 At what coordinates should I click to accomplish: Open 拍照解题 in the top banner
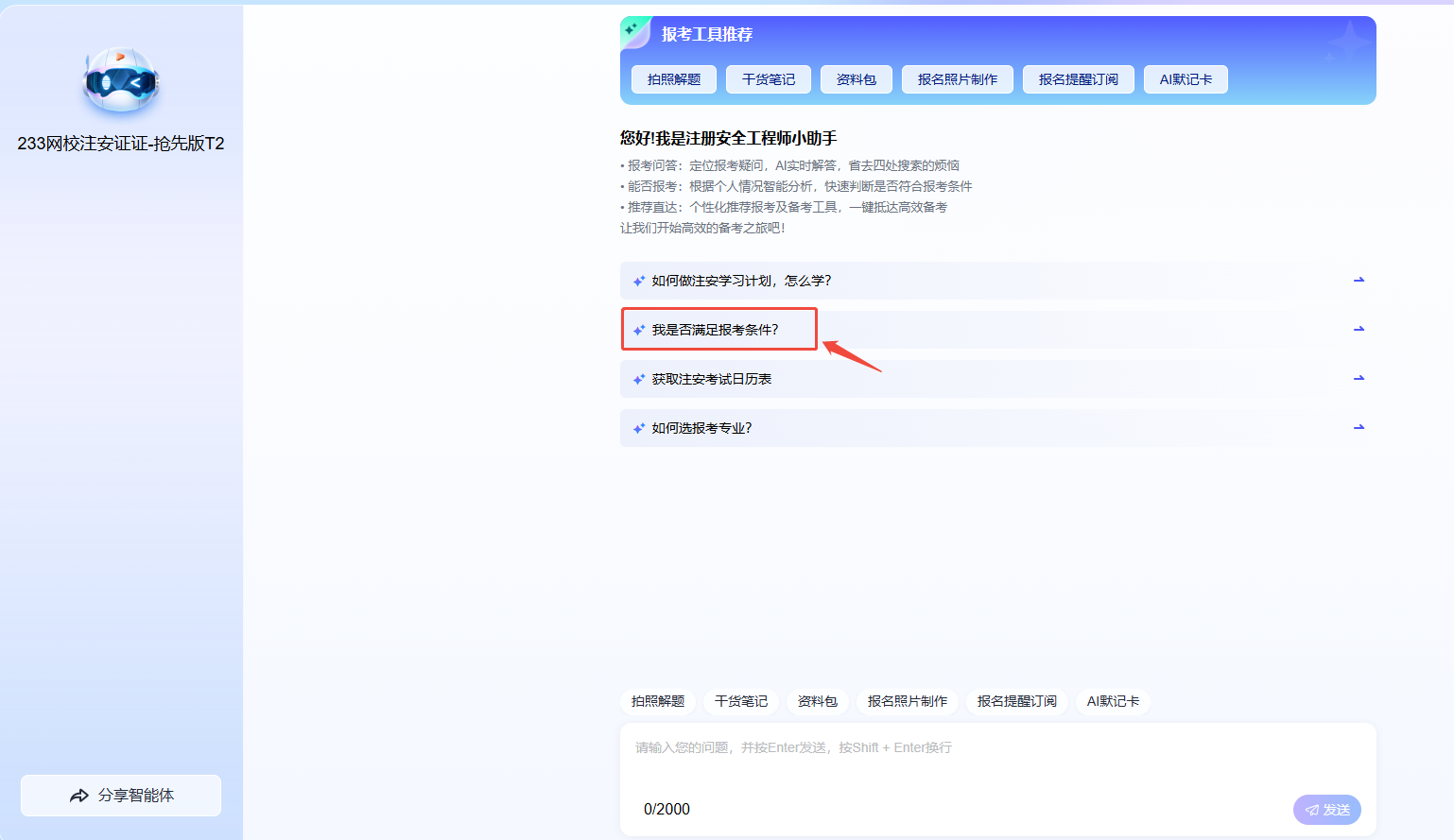tap(674, 79)
